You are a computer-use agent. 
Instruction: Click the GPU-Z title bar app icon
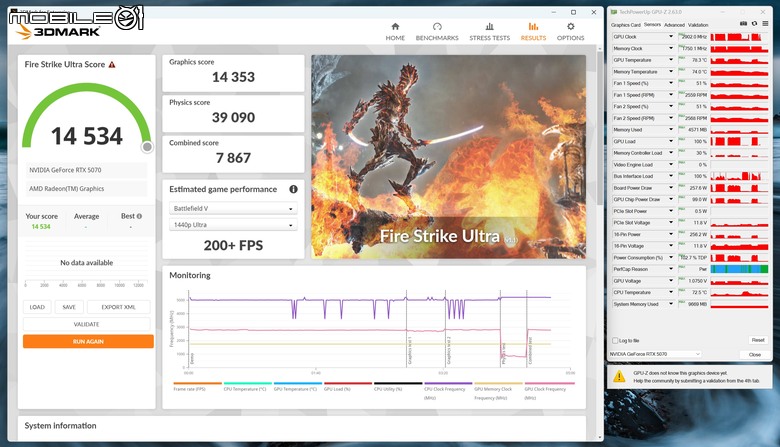pos(614,12)
